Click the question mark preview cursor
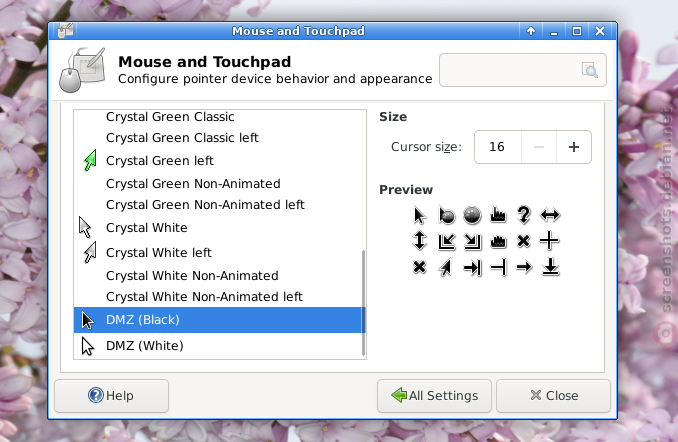This screenshot has height=442, width=678. tap(524, 215)
